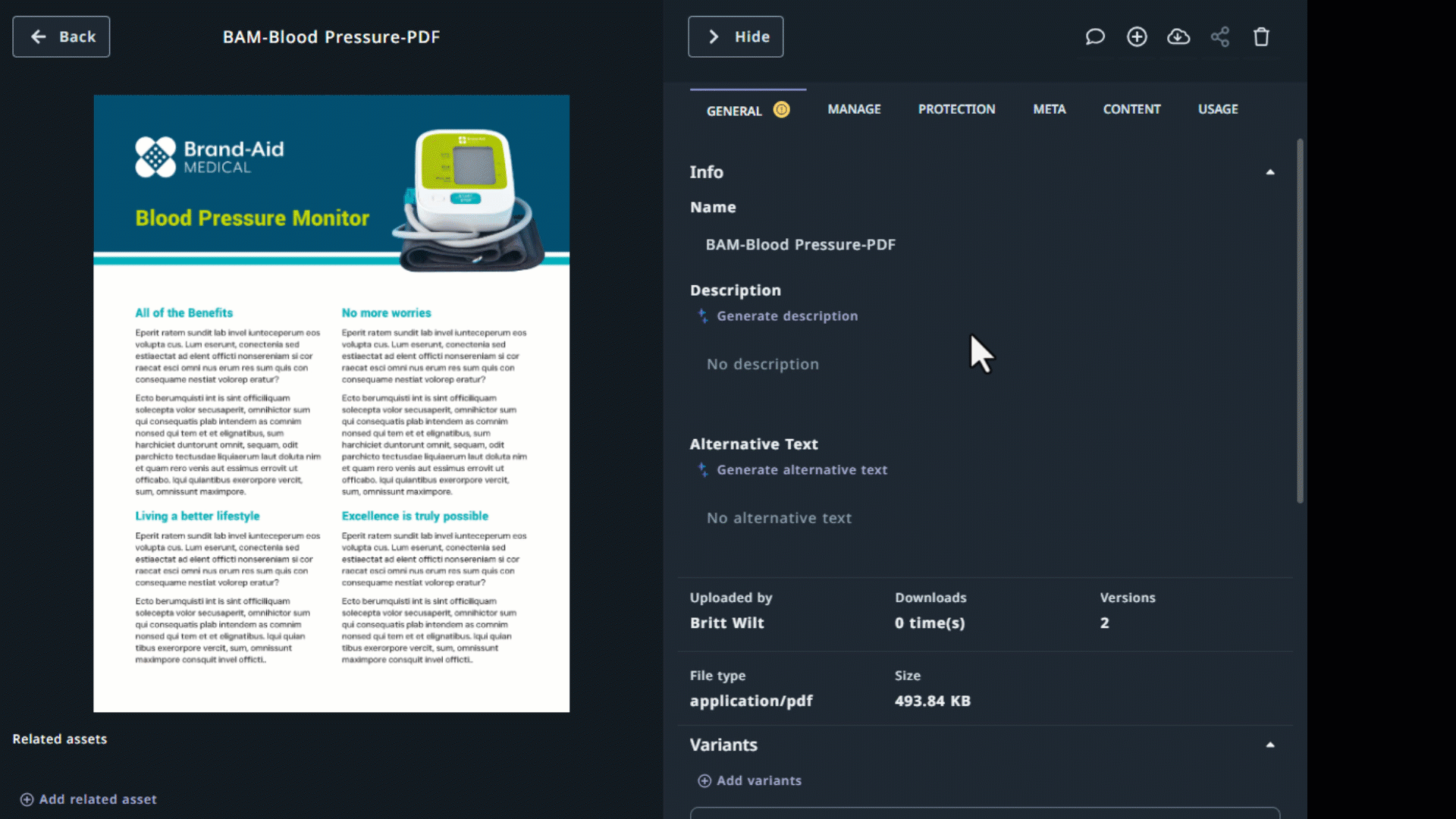Go back using the Back button
Screen dimensions: 1456x819
[x=61, y=36]
